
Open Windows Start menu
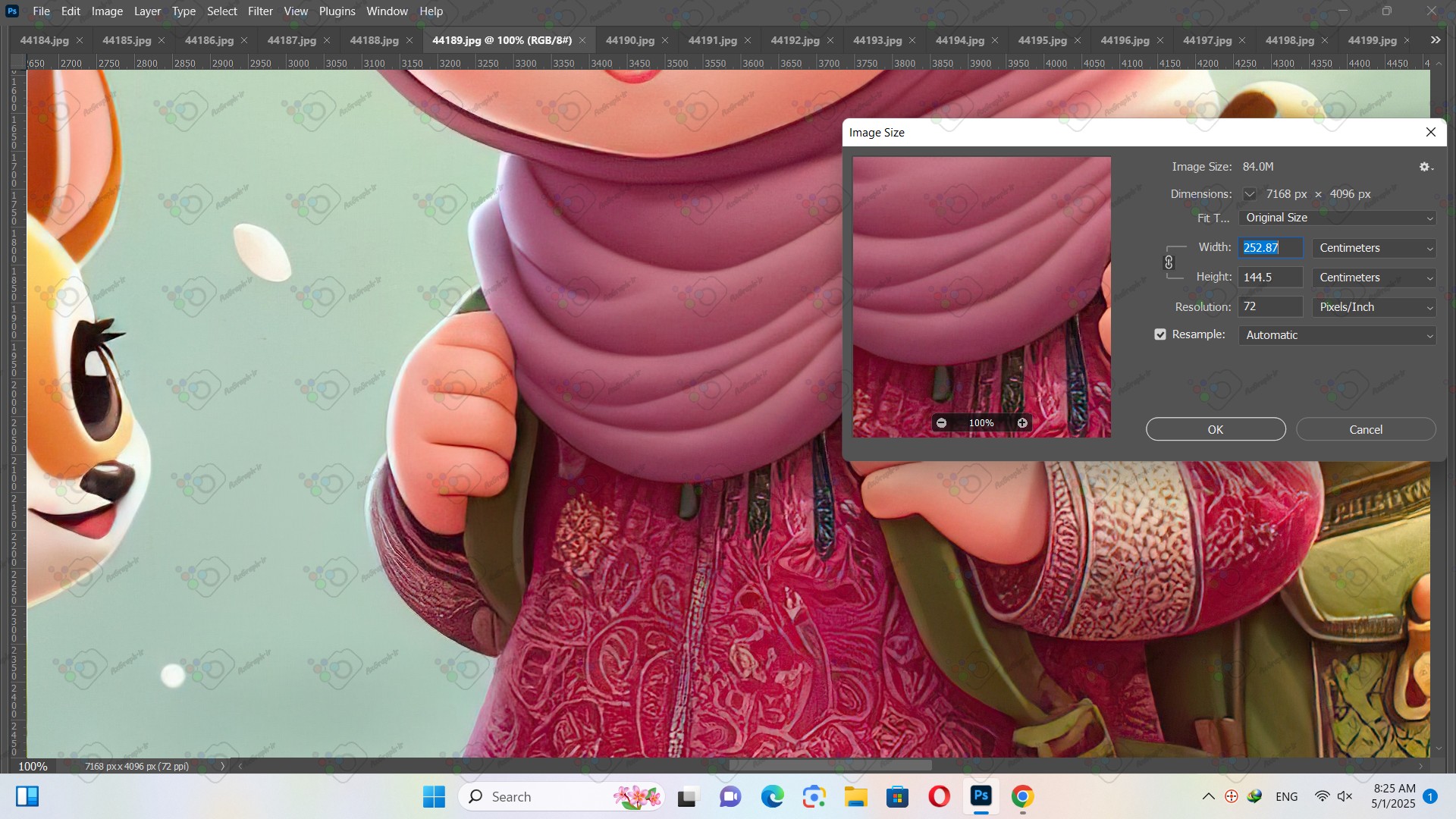(x=434, y=796)
